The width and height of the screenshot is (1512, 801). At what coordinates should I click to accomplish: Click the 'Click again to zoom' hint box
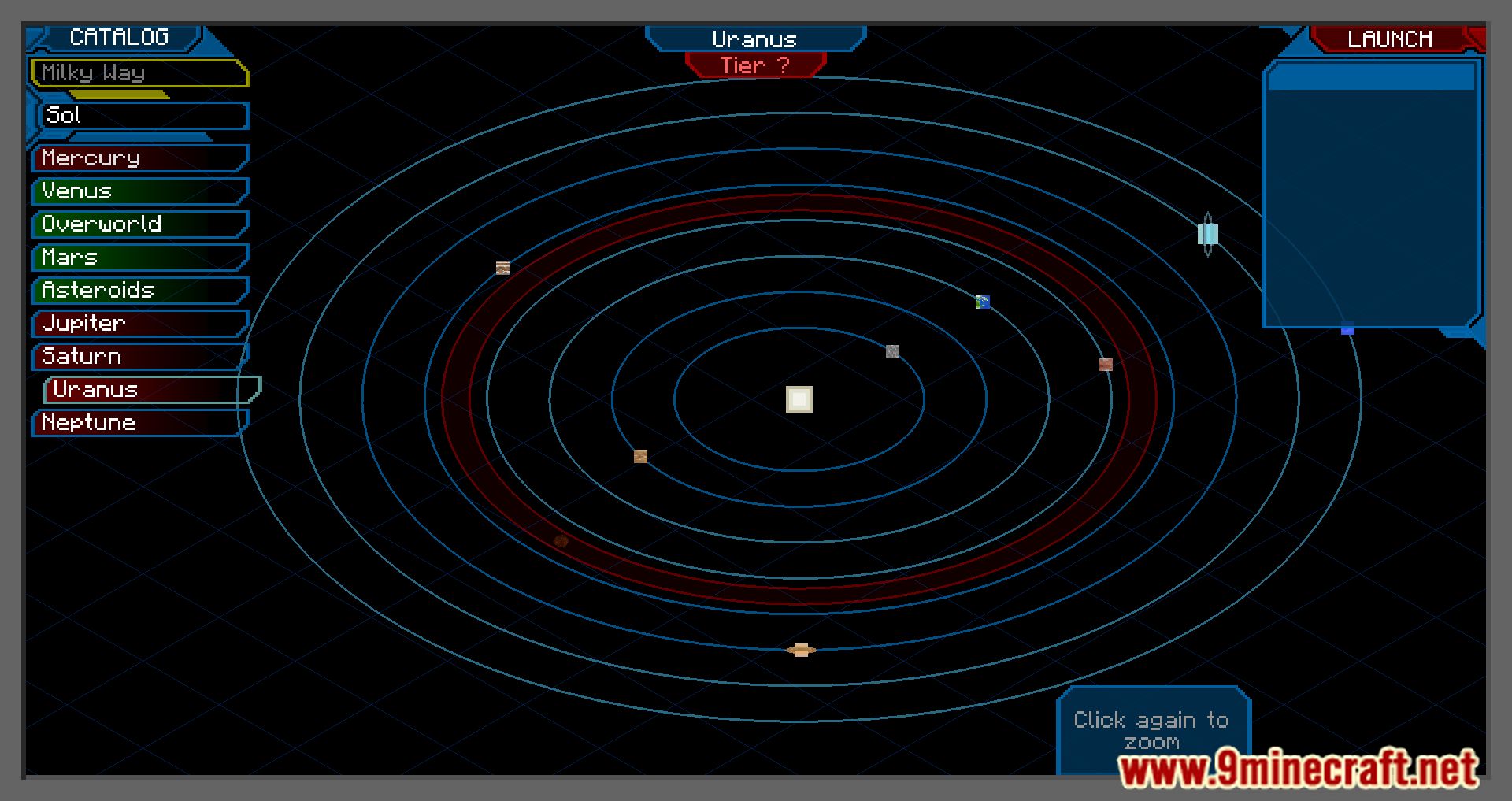[x=1153, y=731]
